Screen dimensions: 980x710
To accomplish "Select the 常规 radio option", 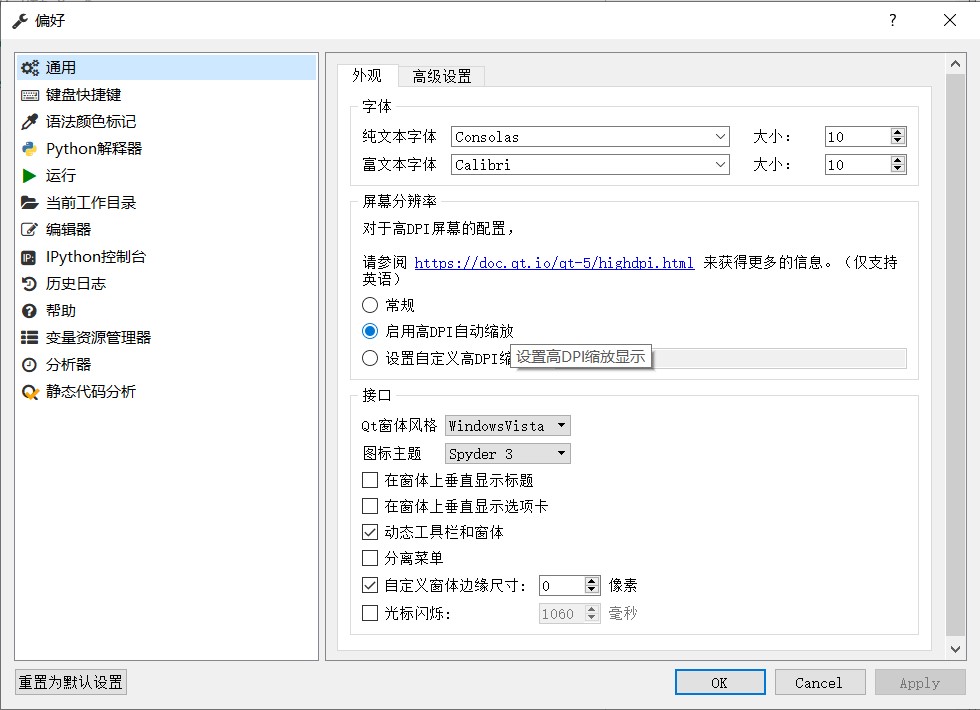I will [370, 305].
